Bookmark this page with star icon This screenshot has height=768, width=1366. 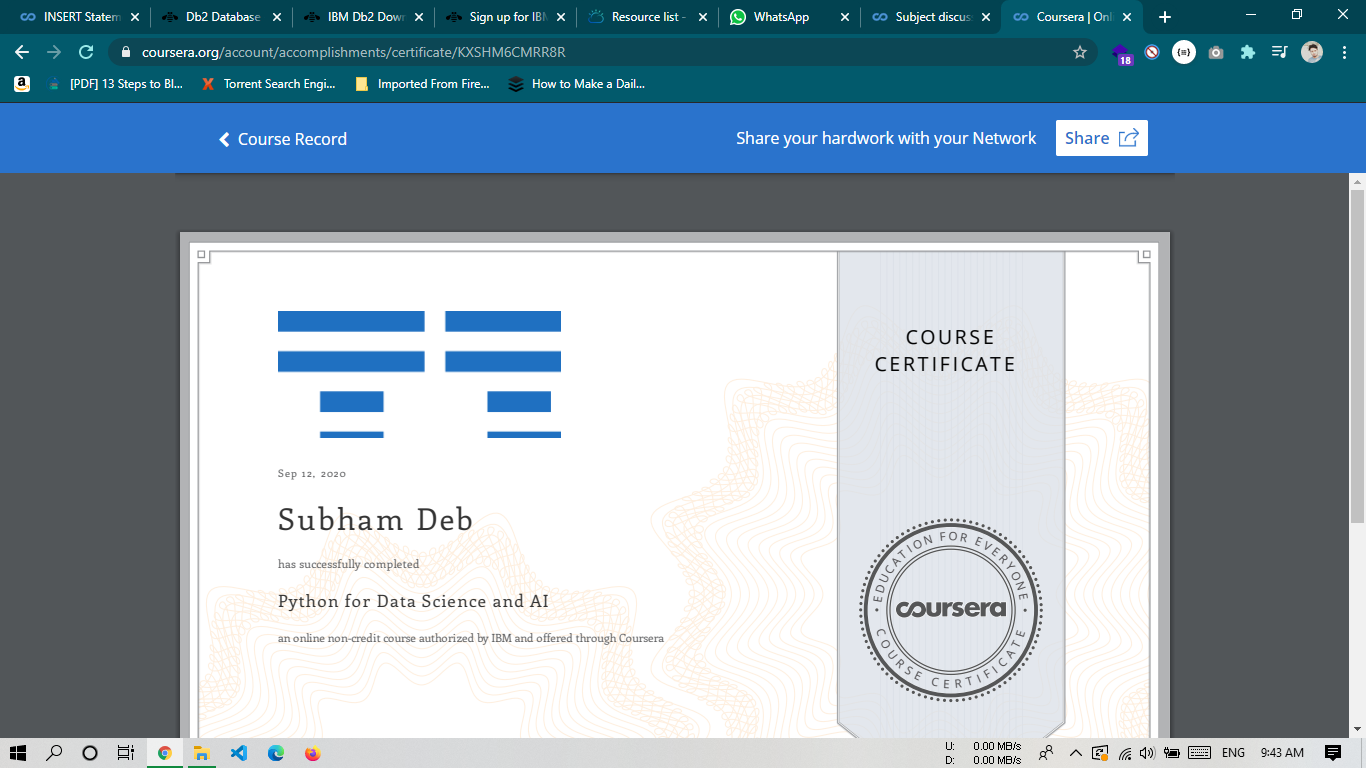click(1080, 52)
